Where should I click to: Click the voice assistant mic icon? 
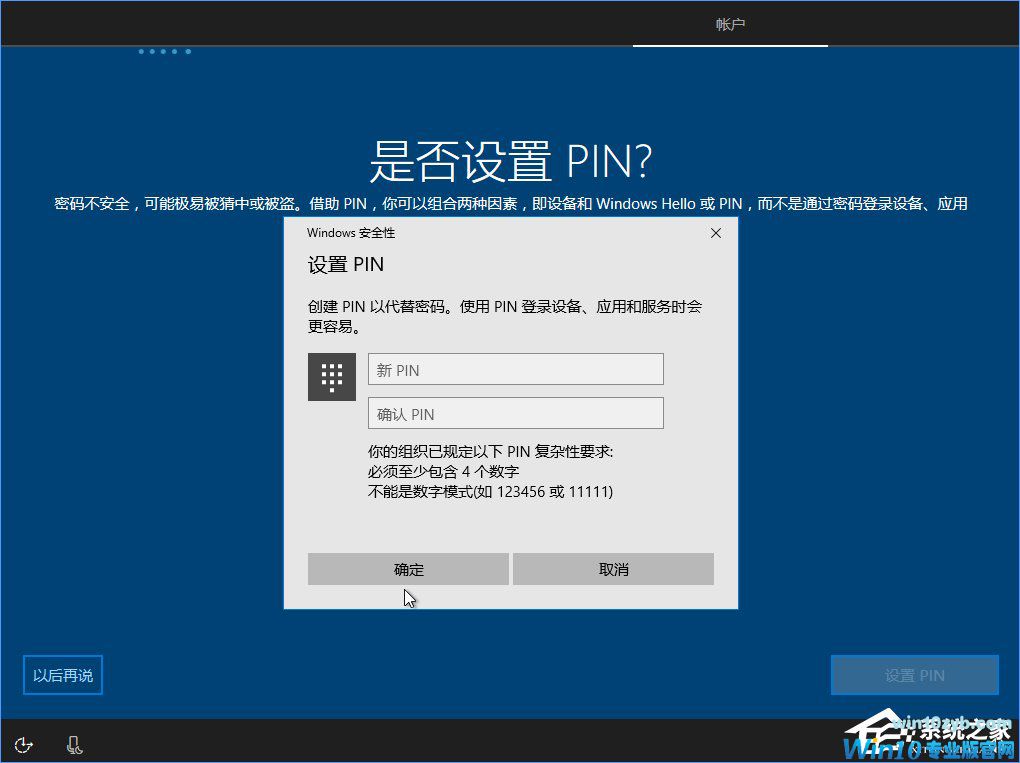[x=74, y=745]
